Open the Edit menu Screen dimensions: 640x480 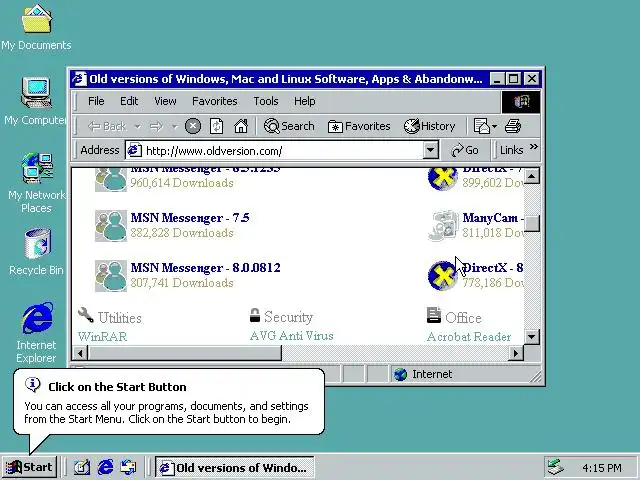pos(129,101)
